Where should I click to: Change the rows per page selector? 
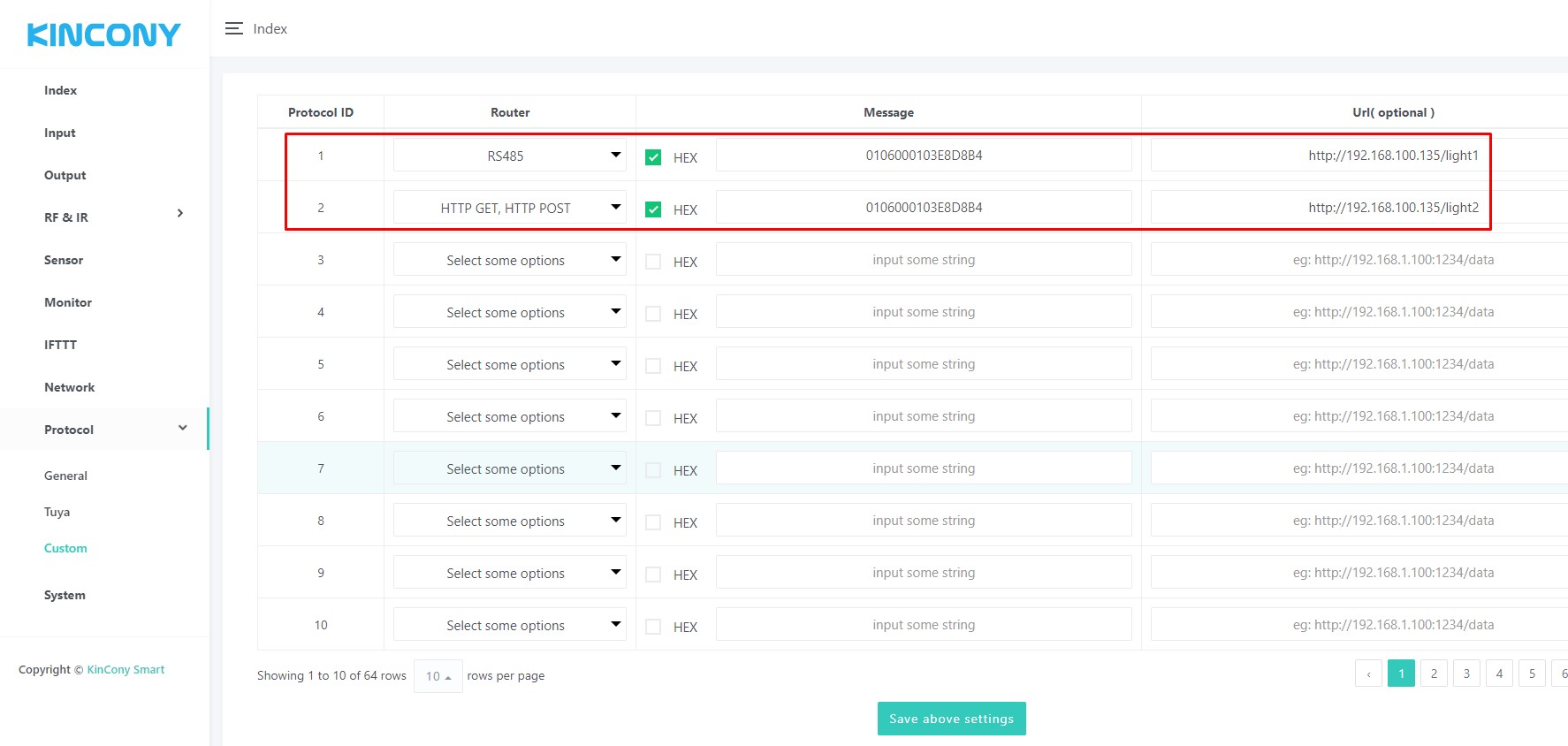[438, 676]
